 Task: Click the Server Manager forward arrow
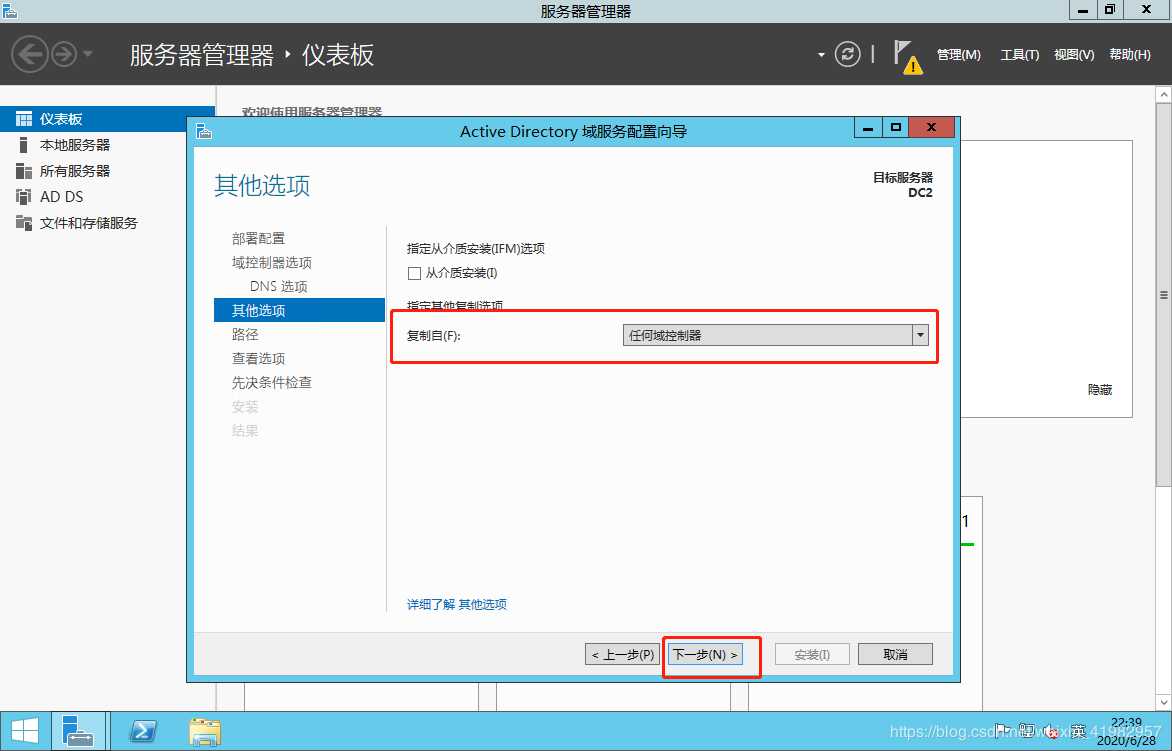coord(64,55)
